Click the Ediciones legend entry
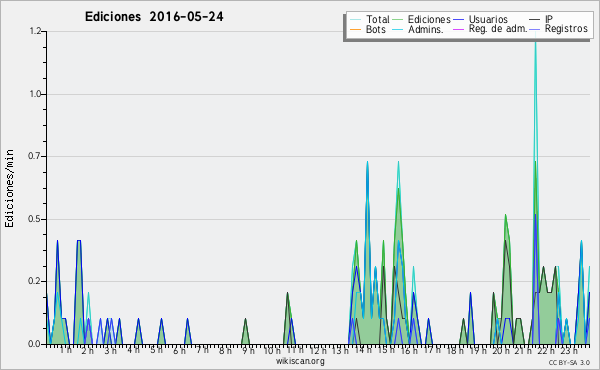600x370 pixels. click(x=429, y=19)
